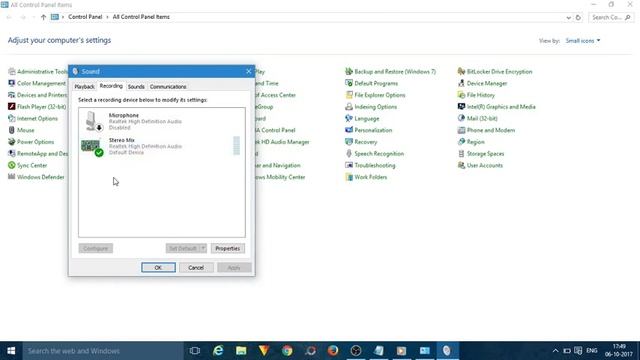Launch Microsoft Edge from taskbar
640x360 pixels.
point(218,351)
